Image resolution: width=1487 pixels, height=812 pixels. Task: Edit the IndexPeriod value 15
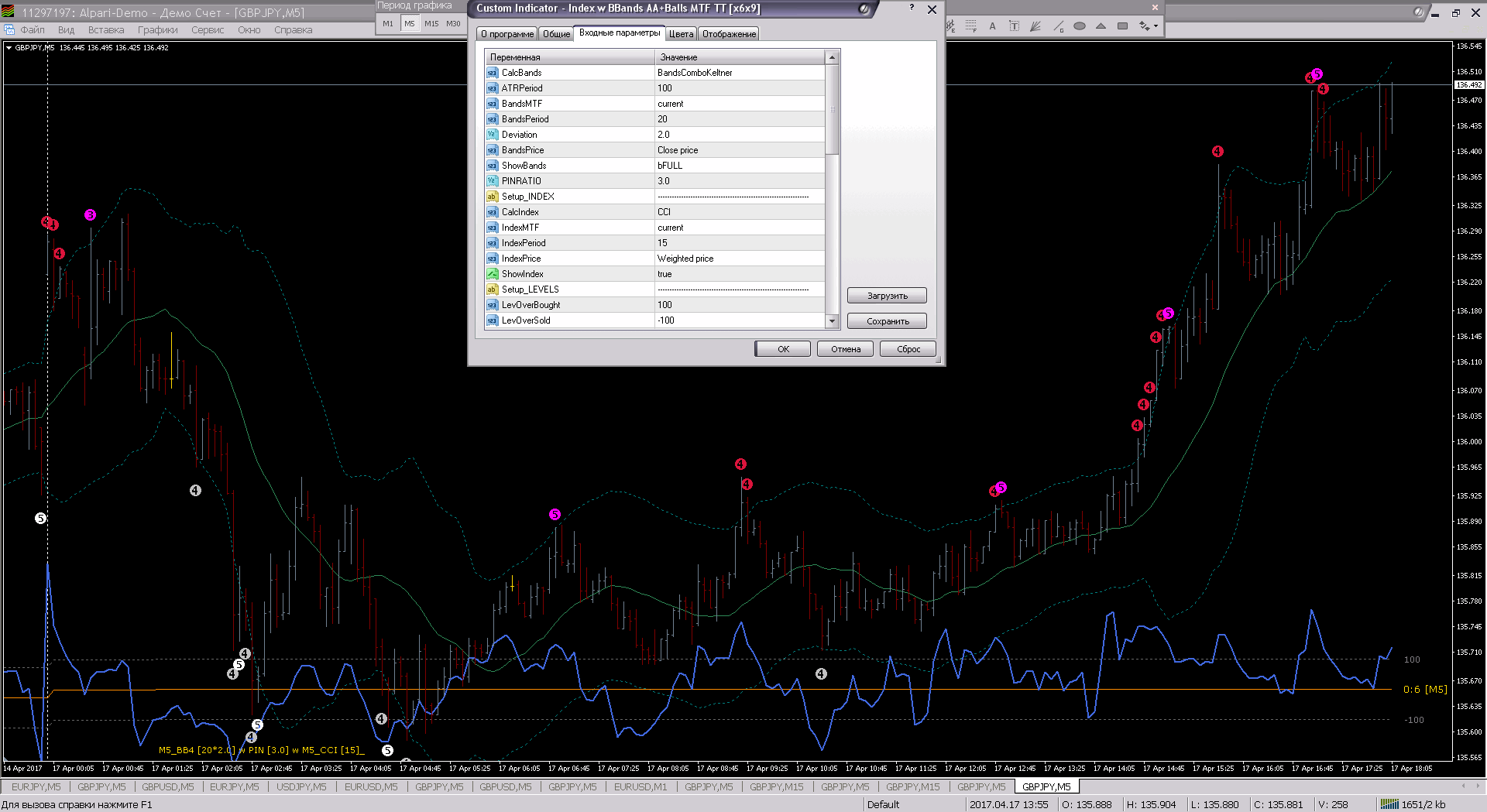740,243
